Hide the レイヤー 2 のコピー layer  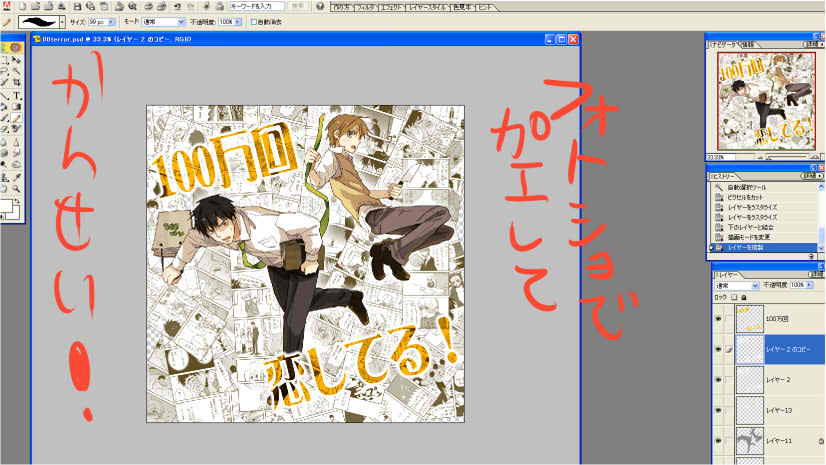point(718,349)
